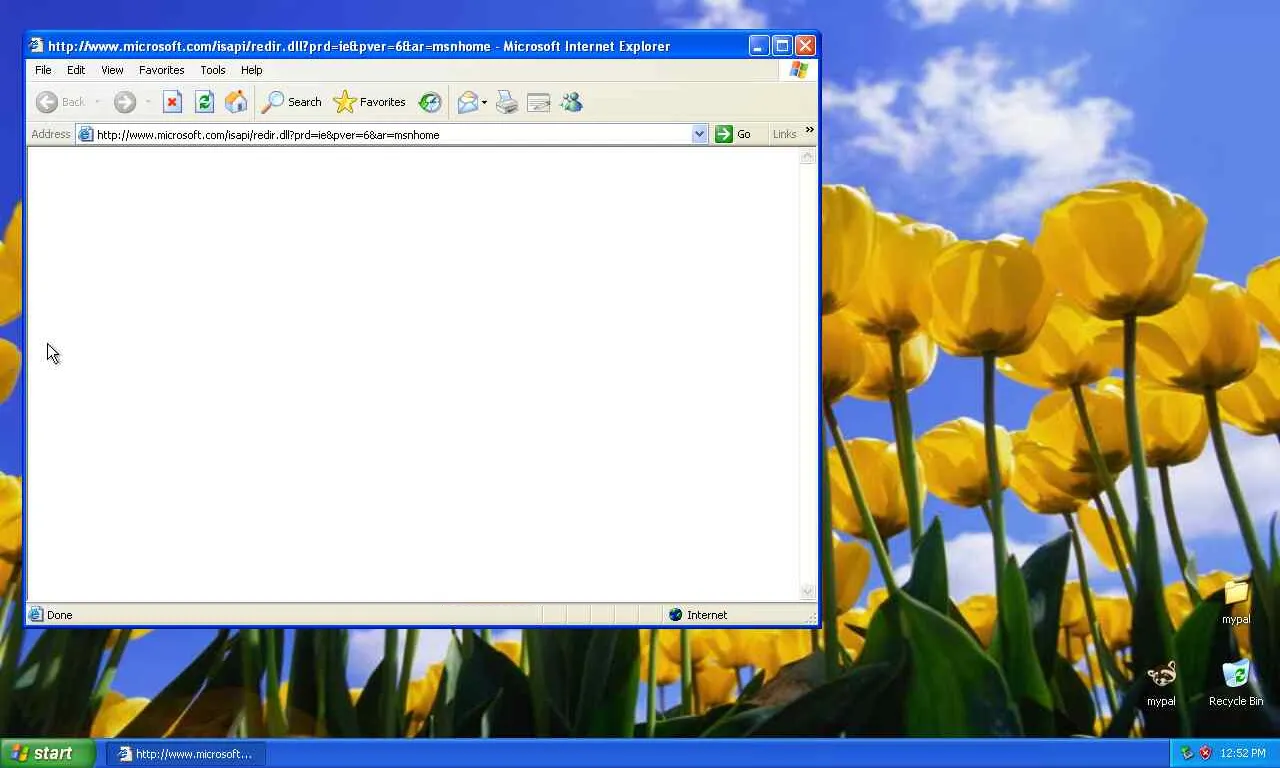Show browsing History pane
This screenshot has height=768, width=1280.
click(x=430, y=102)
